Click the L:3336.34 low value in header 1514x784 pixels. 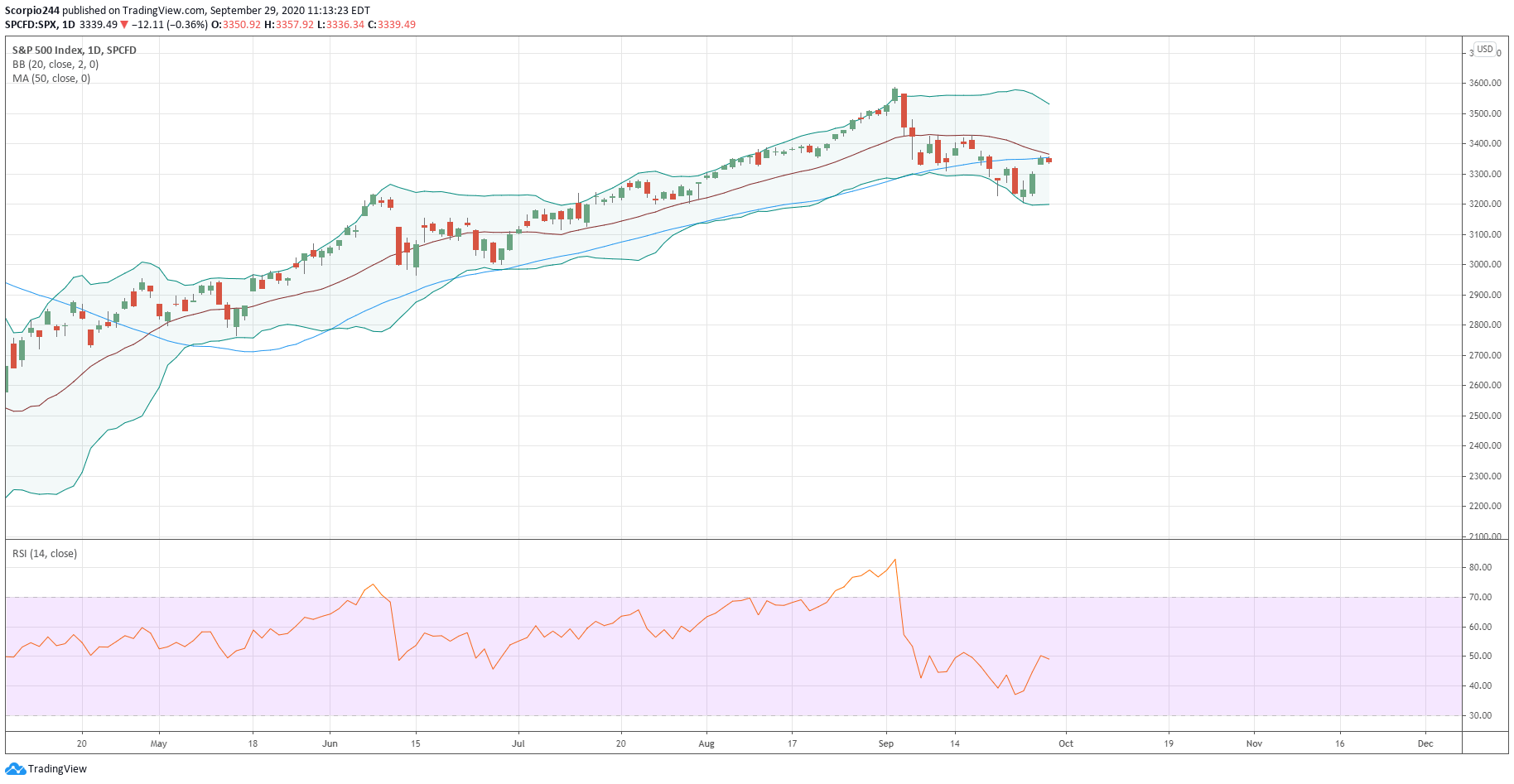[341, 25]
